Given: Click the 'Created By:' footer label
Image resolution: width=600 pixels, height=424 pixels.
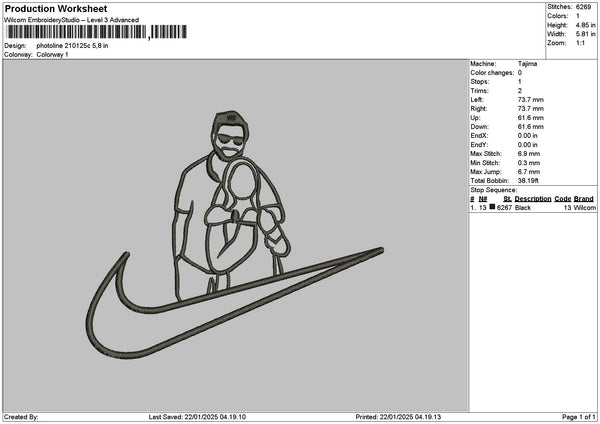Looking at the screenshot, I should coord(21,417).
